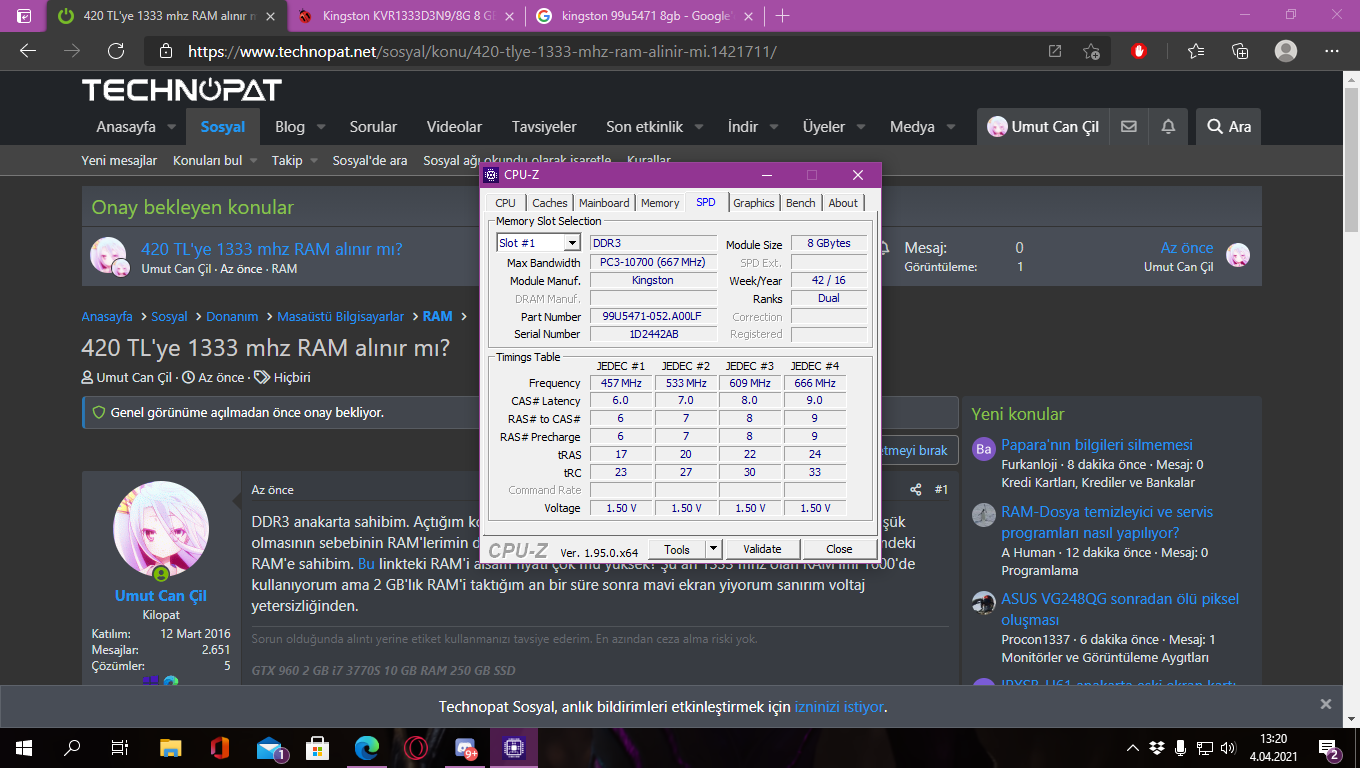Open the red AdBlock extension icon
Viewport: 1360px width, 768px height.
(x=1139, y=51)
